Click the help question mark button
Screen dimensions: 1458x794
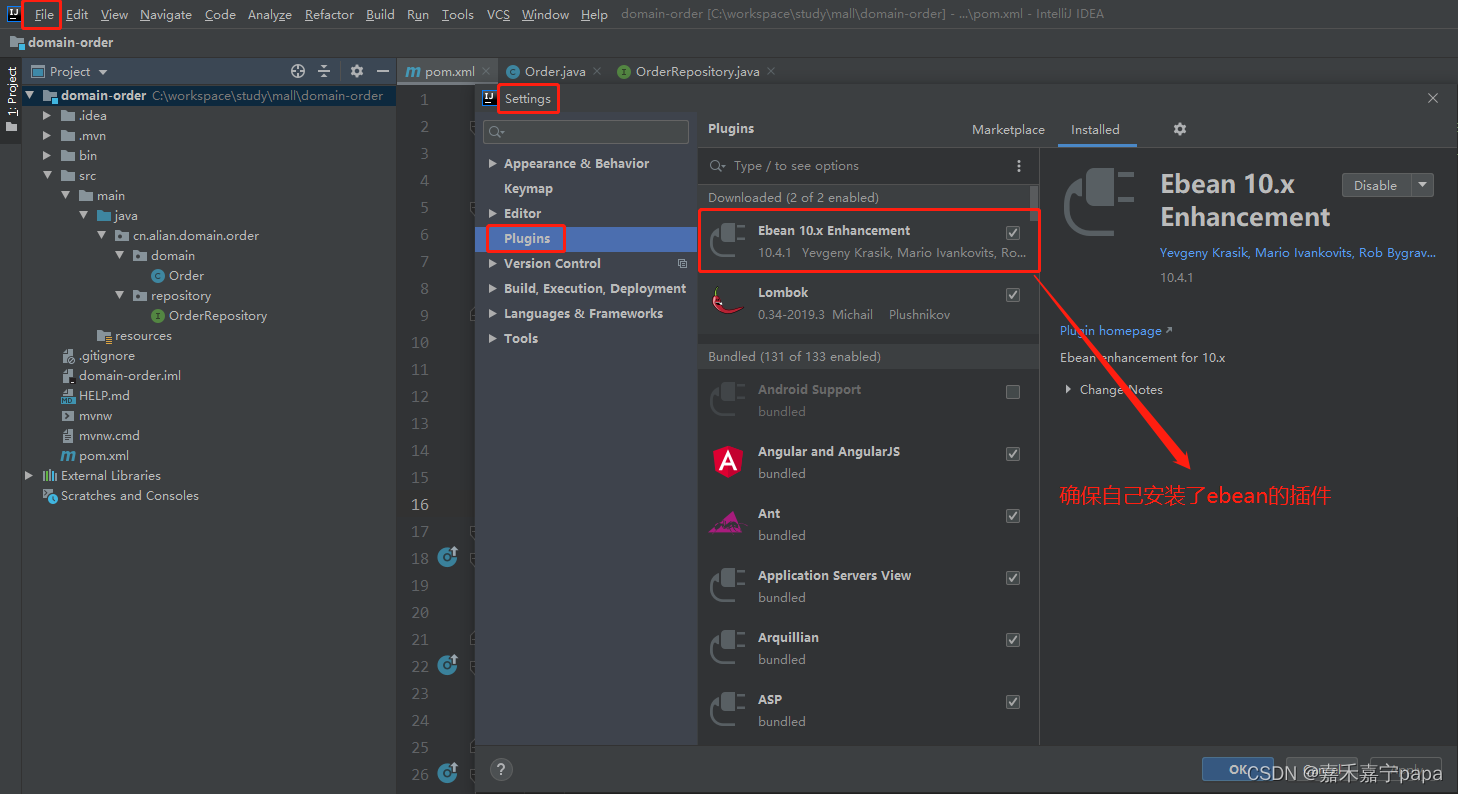coord(502,769)
